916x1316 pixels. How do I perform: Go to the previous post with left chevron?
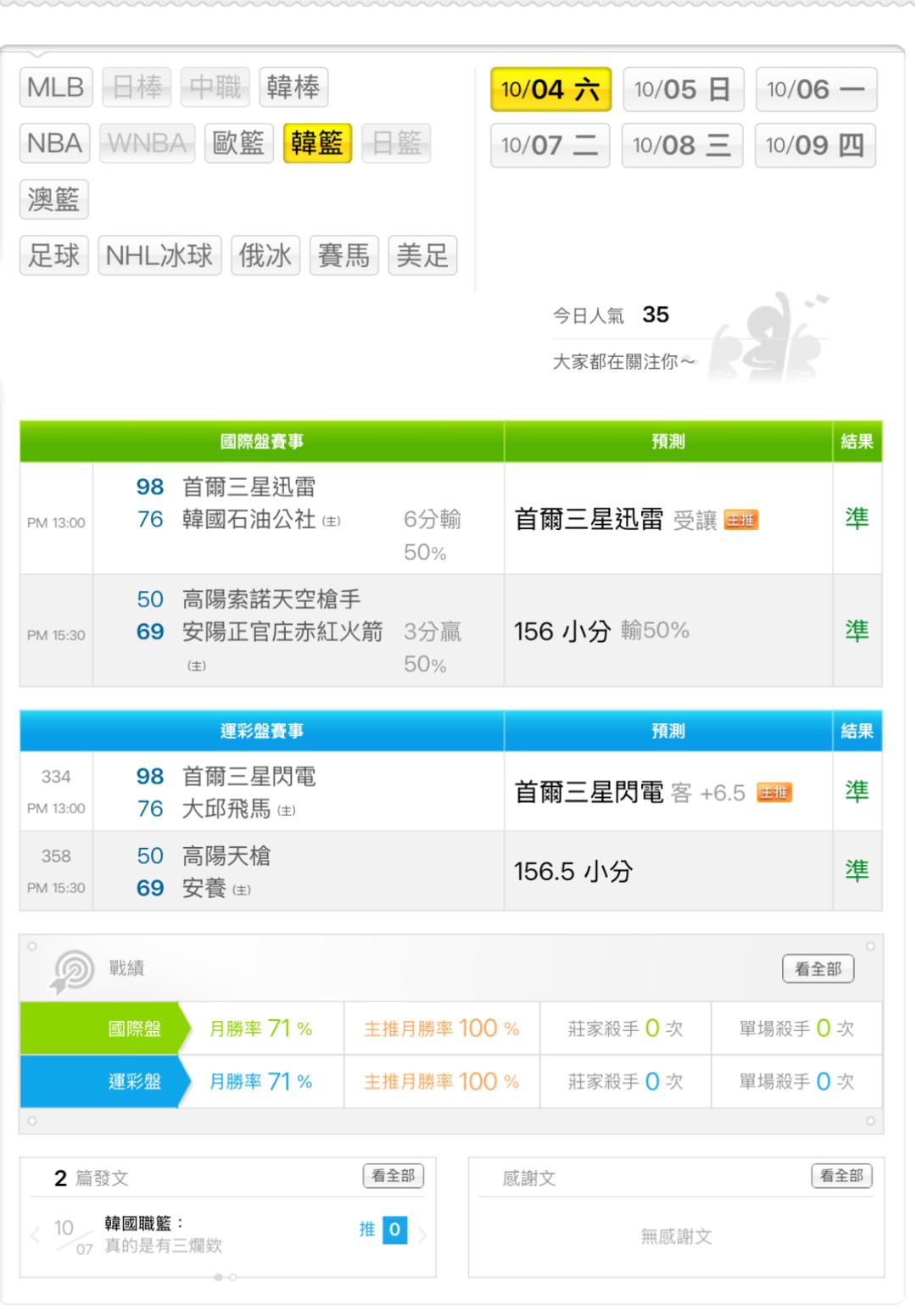pos(35,1235)
